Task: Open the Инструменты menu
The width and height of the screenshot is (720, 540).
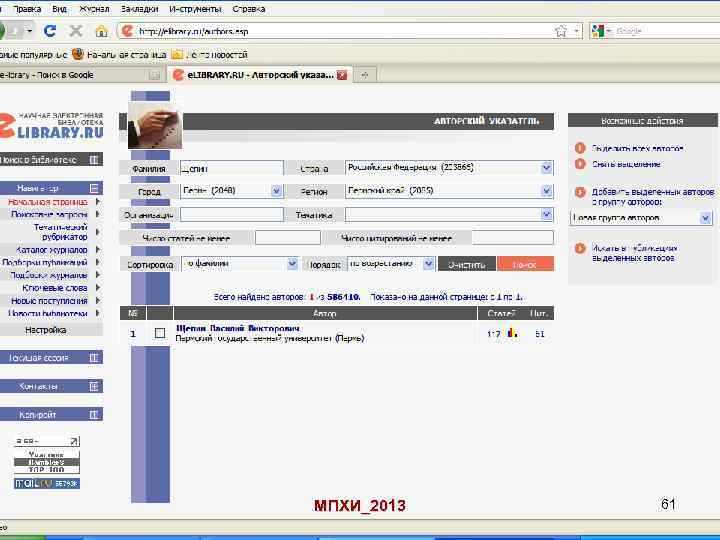Action: click(195, 9)
